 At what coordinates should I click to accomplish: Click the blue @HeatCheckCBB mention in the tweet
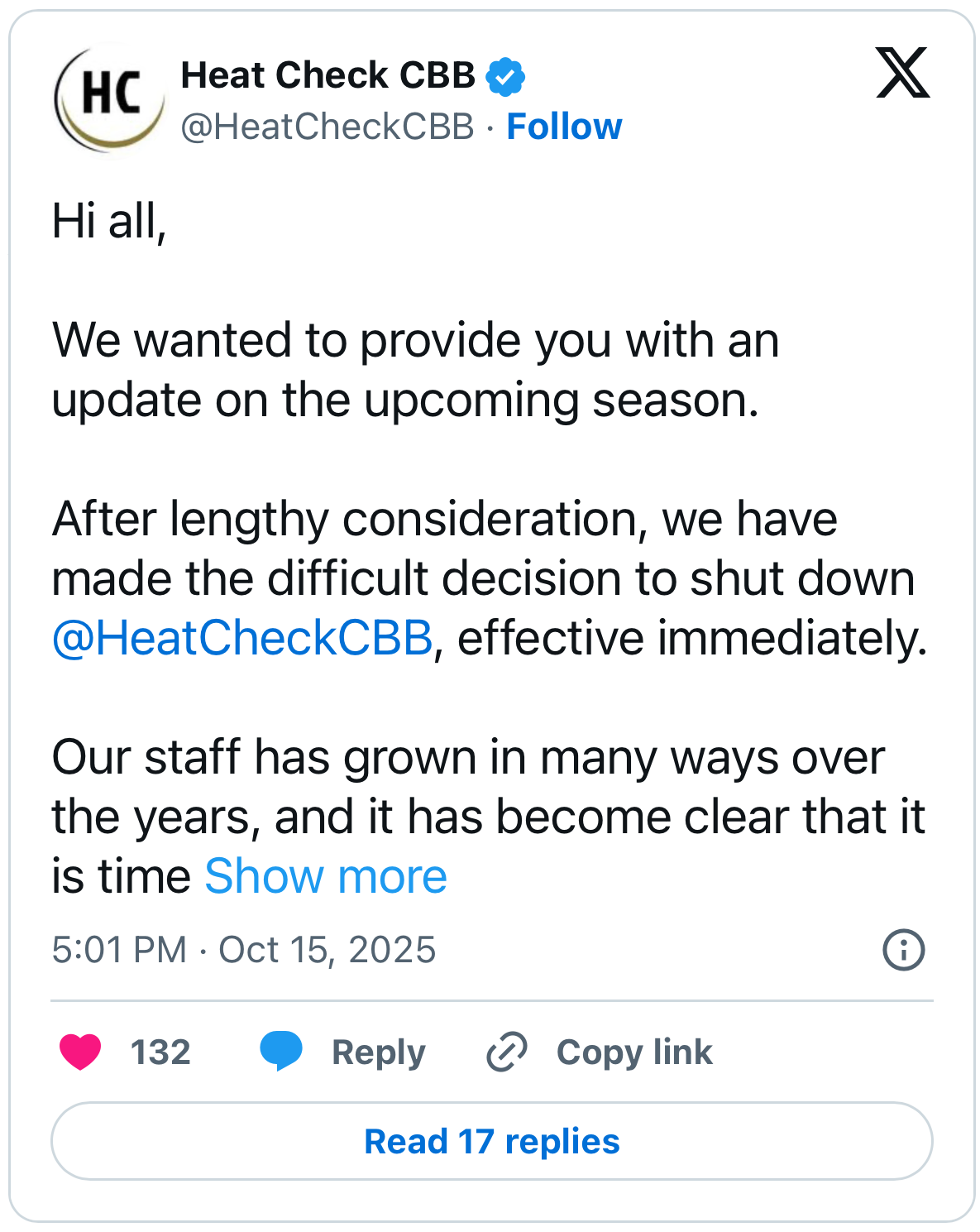tap(242, 638)
